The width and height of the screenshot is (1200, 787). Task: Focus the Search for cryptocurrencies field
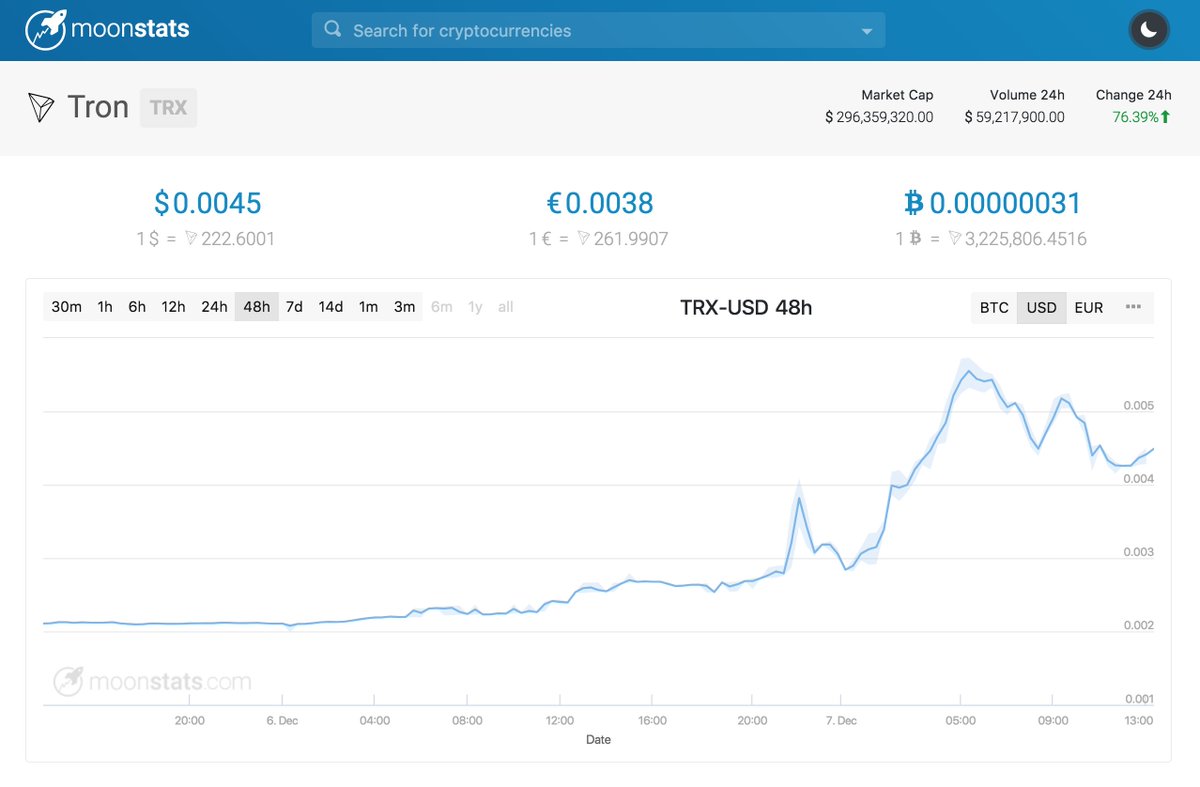[x=598, y=30]
